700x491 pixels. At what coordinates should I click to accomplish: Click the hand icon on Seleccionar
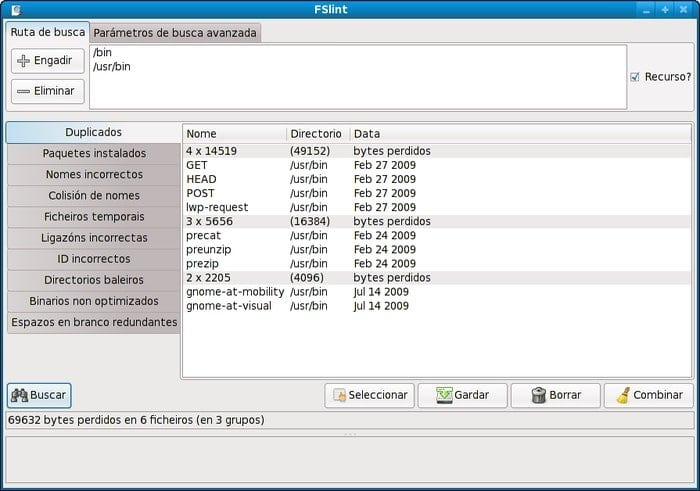339,395
